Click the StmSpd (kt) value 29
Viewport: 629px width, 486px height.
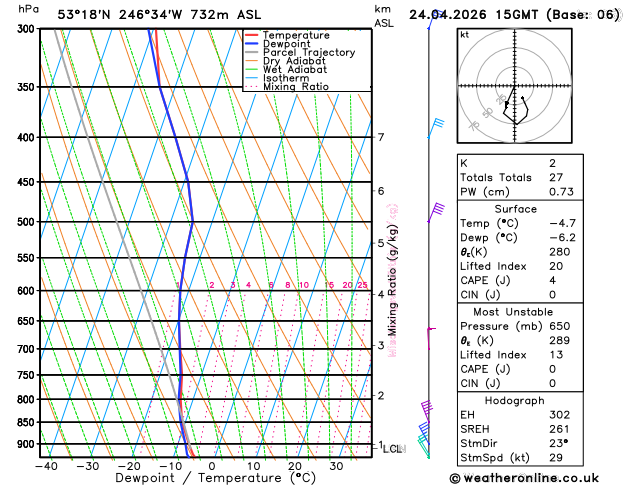(x=556, y=458)
